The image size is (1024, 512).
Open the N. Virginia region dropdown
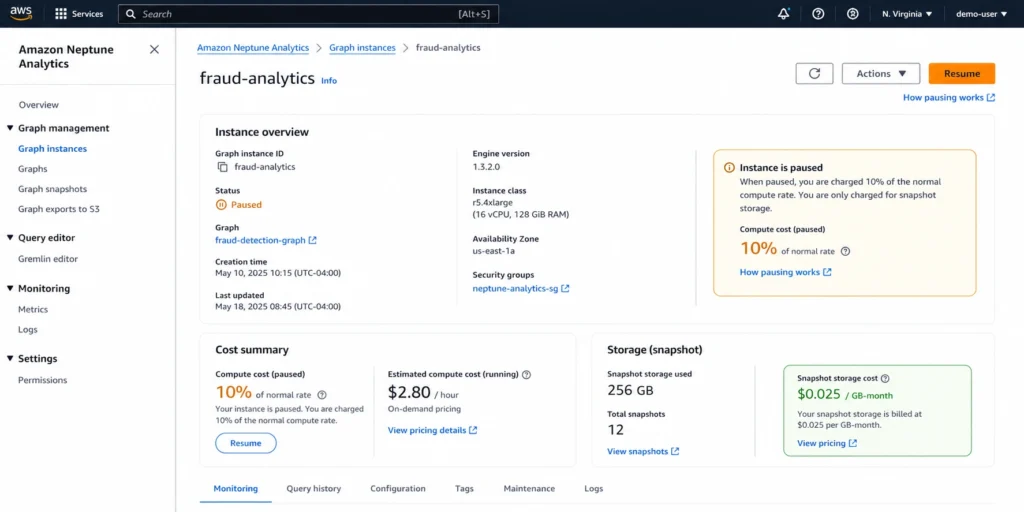(x=907, y=14)
